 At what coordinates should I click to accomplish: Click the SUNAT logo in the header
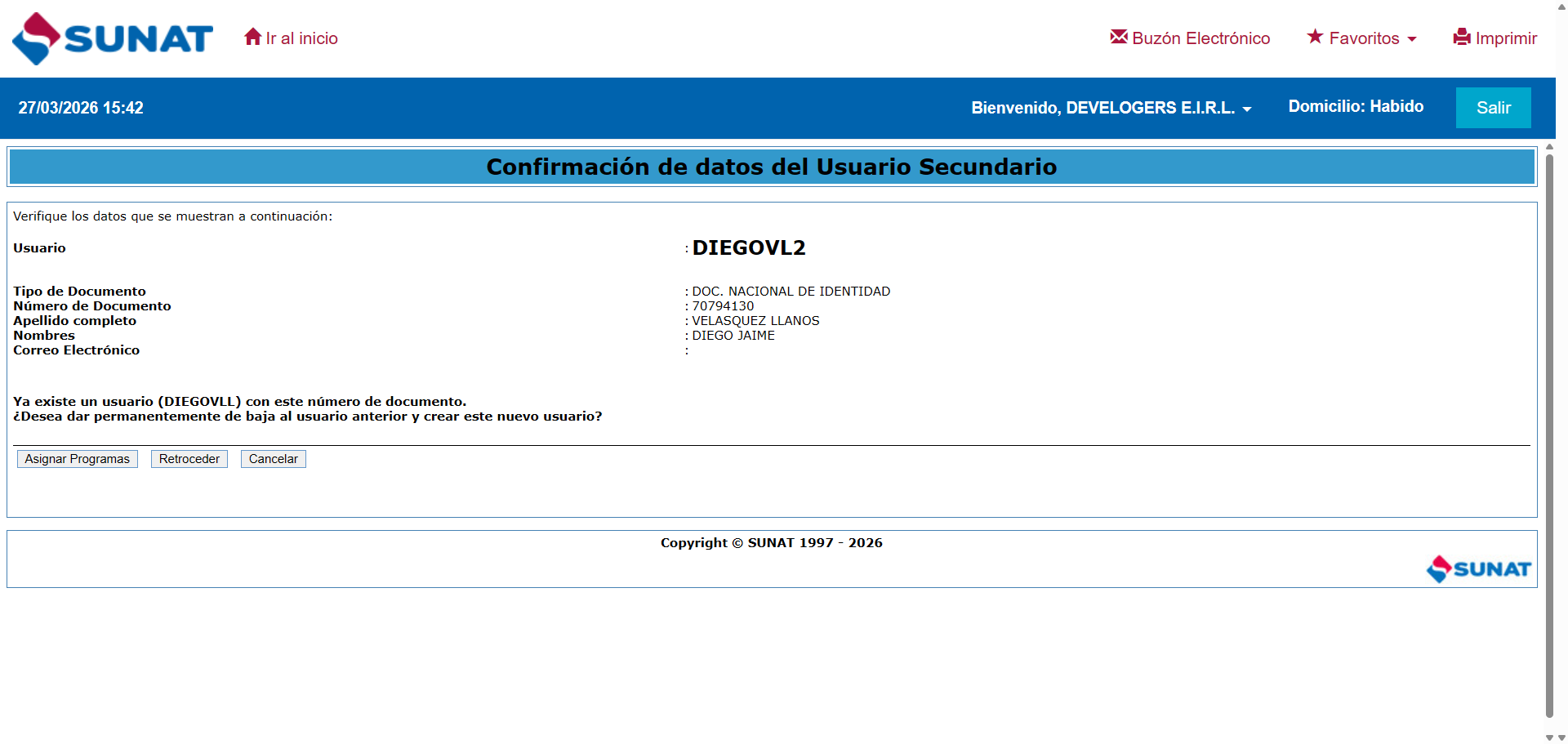point(113,38)
